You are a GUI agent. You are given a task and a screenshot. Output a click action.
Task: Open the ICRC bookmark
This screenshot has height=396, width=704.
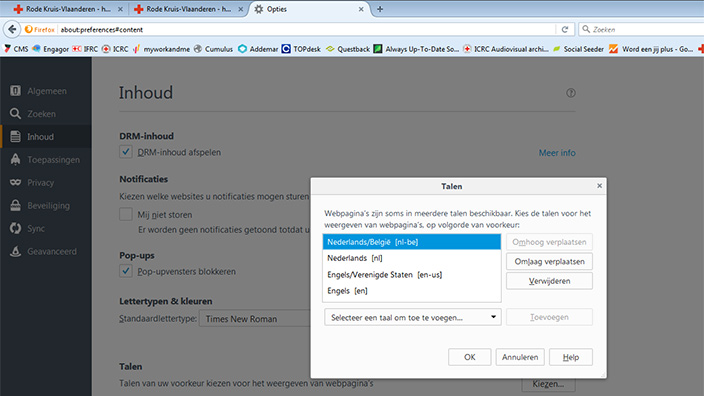tap(115, 49)
